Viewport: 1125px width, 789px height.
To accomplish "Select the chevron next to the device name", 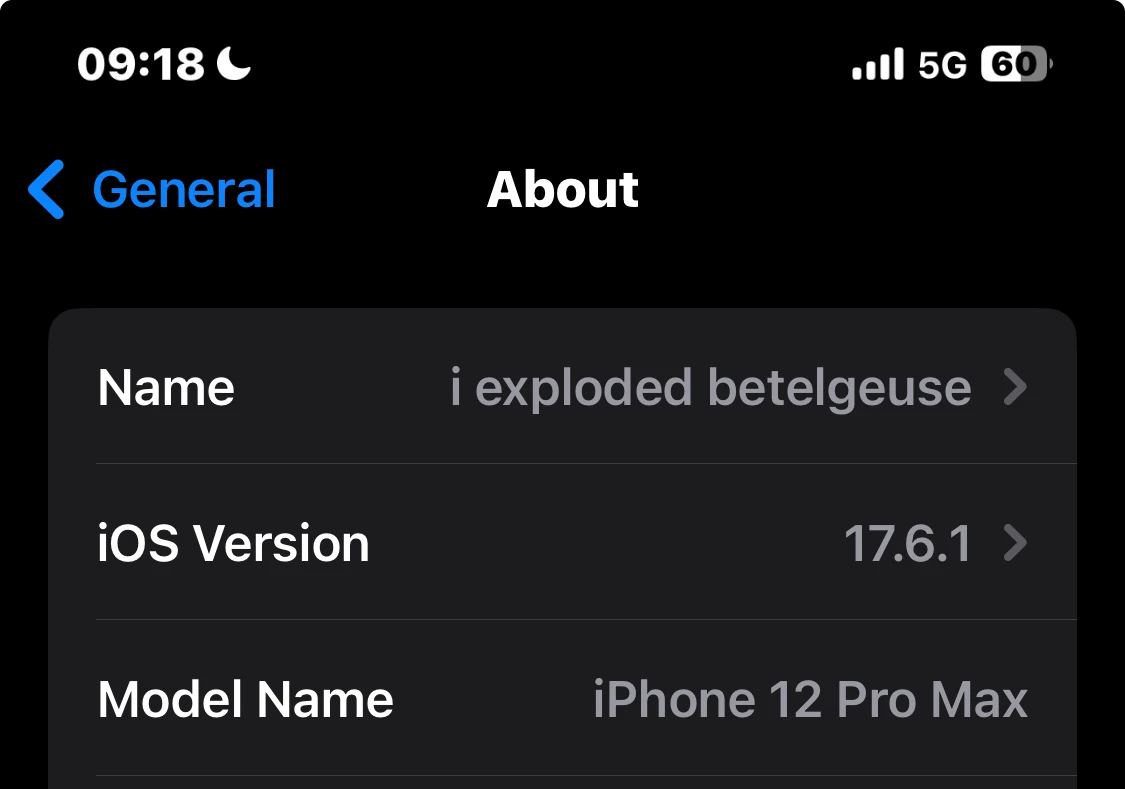I will (x=1016, y=389).
